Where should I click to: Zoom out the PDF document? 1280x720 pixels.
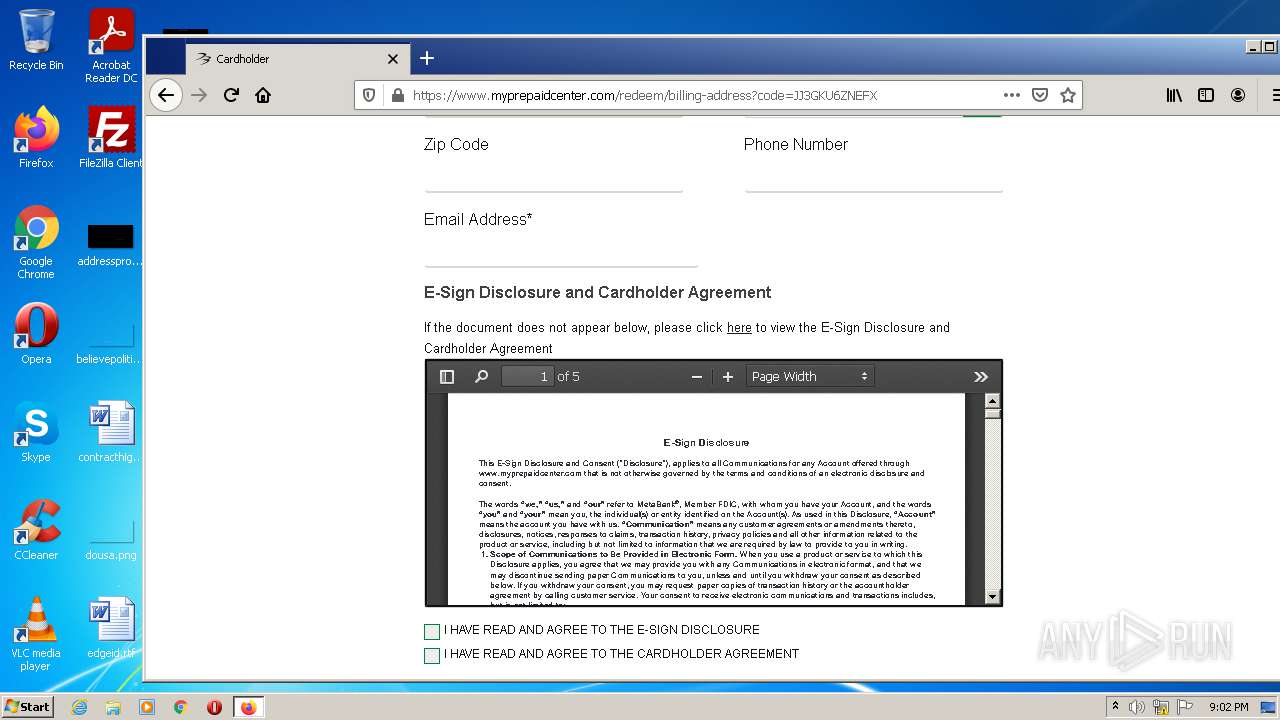pyautogui.click(x=697, y=376)
